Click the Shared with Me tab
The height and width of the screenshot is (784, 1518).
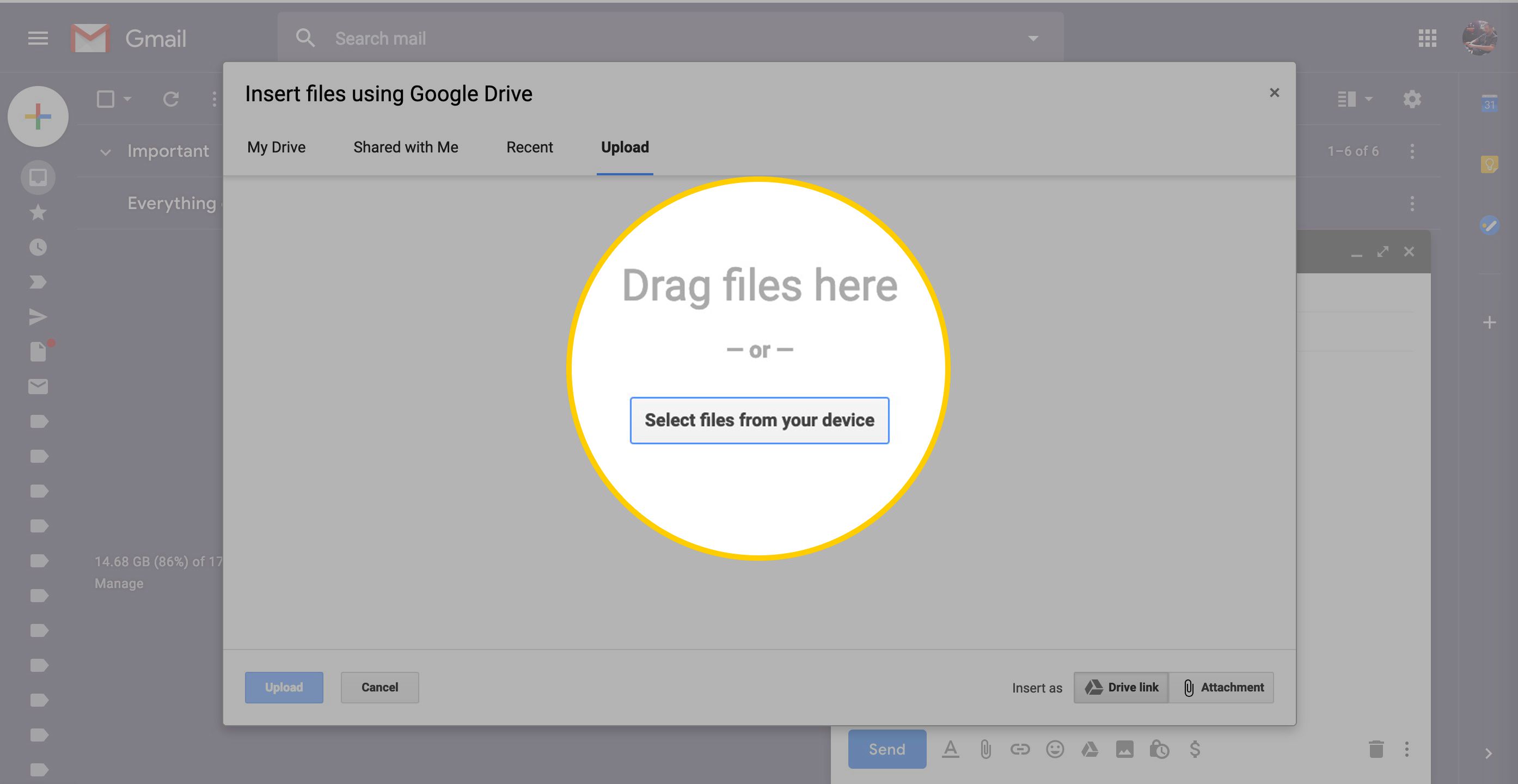pyautogui.click(x=405, y=147)
